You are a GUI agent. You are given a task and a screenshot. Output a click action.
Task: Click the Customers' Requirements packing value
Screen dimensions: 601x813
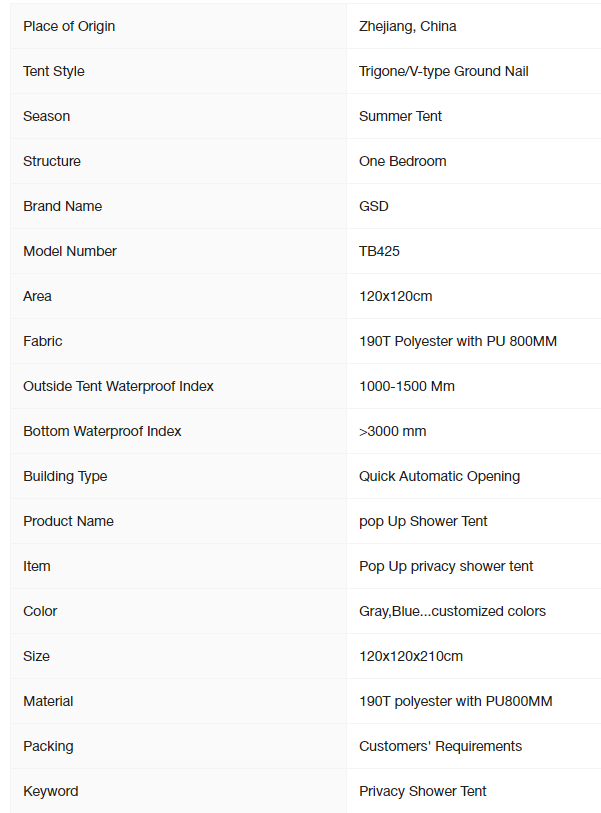(440, 746)
